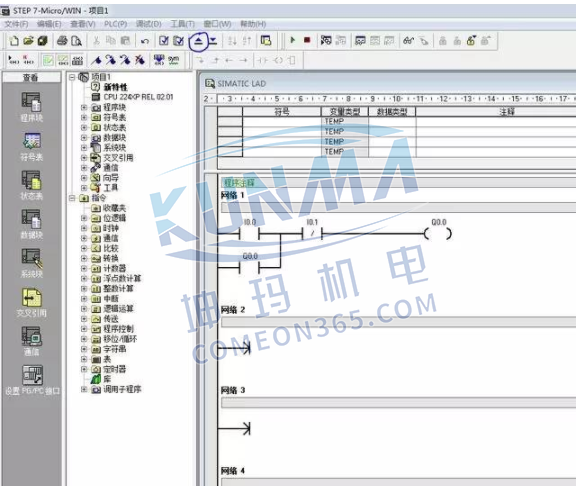The width and height of the screenshot is (577, 486).
Task: Expand the 程序块 tree node
Action: (x=84, y=107)
